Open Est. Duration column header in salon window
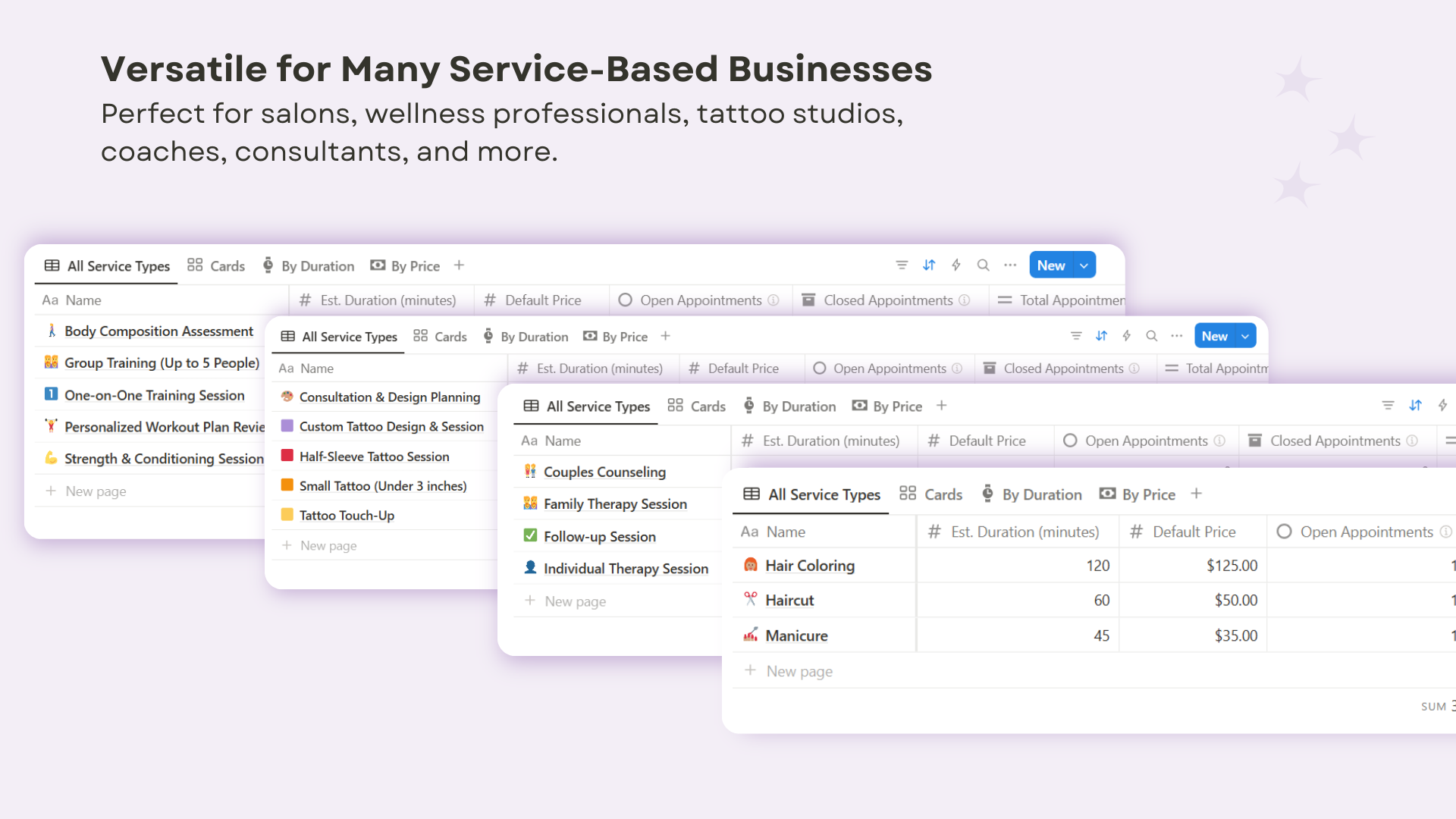 pyautogui.click(x=1016, y=532)
